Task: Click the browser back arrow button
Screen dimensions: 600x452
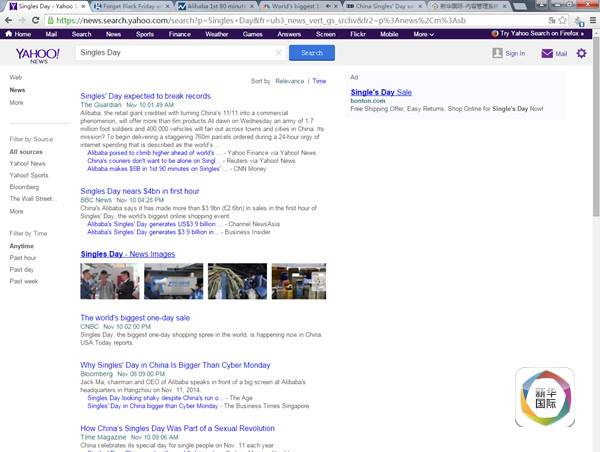Action: [10, 19]
